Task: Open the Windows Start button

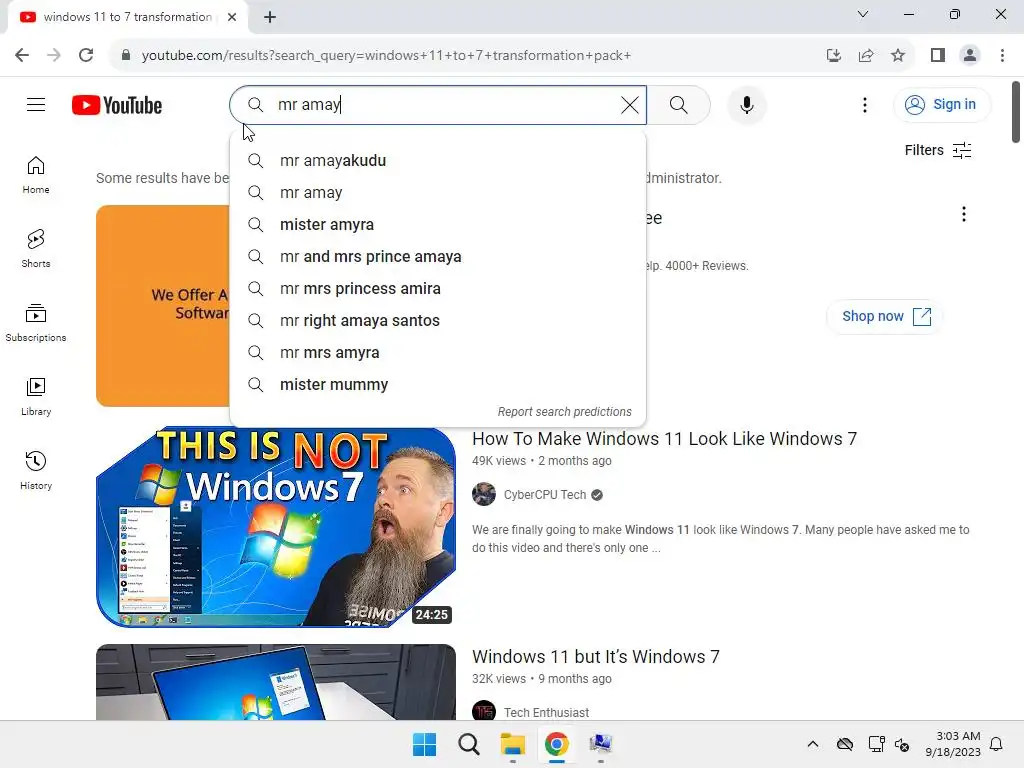Action: (424, 744)
